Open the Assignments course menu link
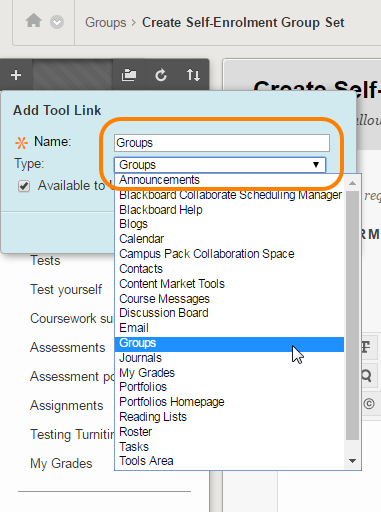The height and width of the screenshot is (512, 381). [x=67, y=406]
